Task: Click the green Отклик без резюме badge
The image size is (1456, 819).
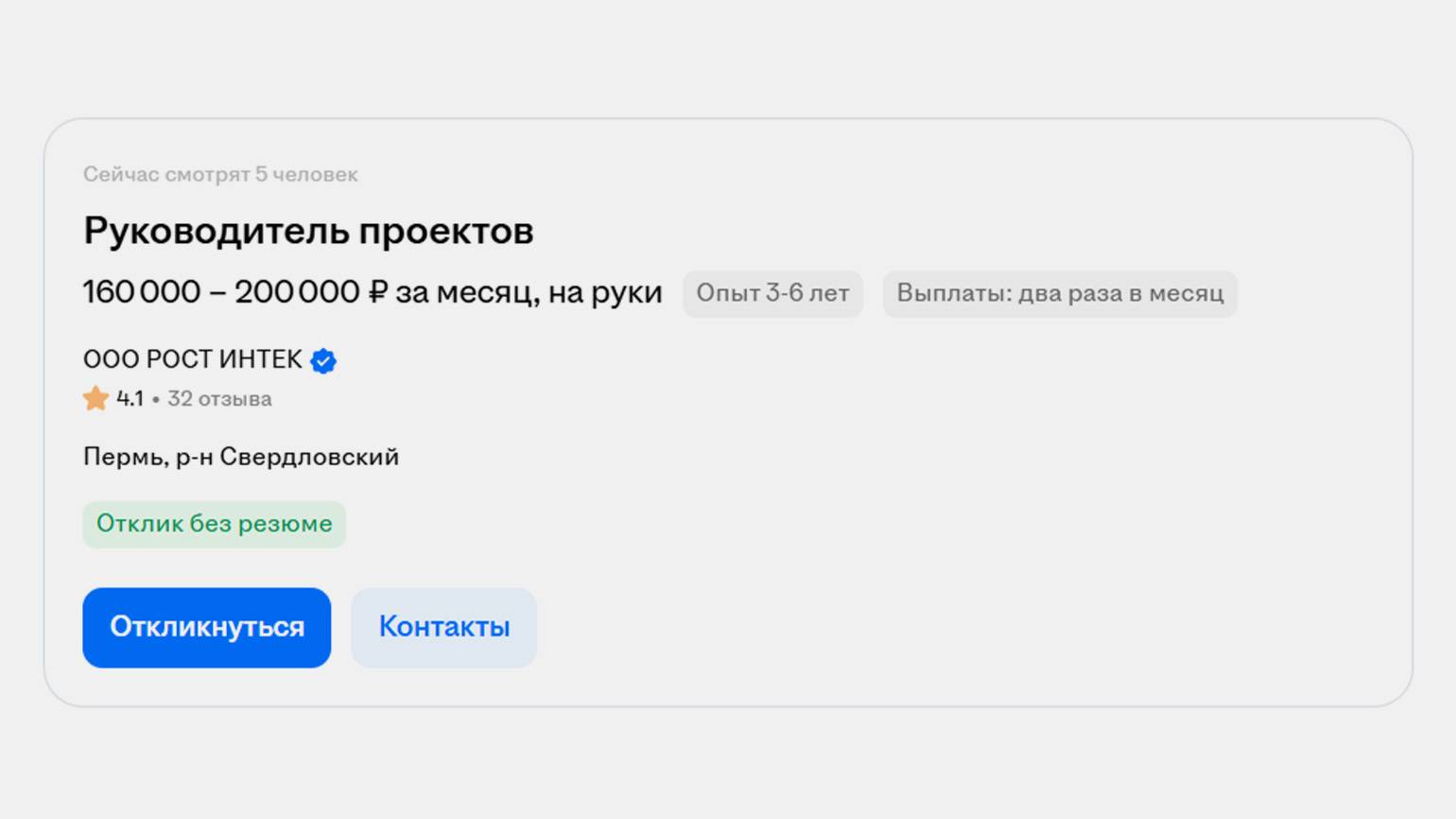Action: tap(214, 524)
